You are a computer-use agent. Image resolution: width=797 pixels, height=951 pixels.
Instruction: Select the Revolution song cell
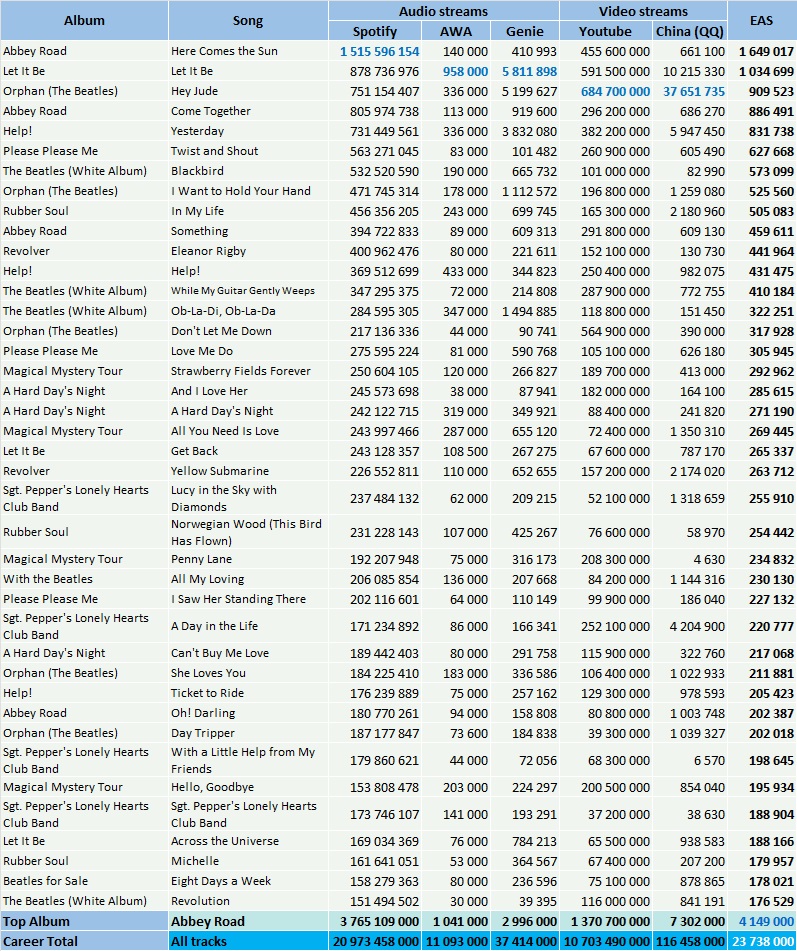pos(248,901)
